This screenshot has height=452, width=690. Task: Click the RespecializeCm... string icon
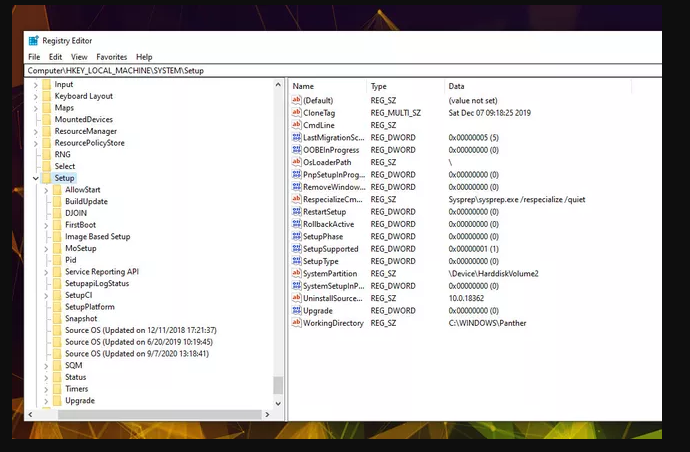pyautogui.click(x=297, y=199)
